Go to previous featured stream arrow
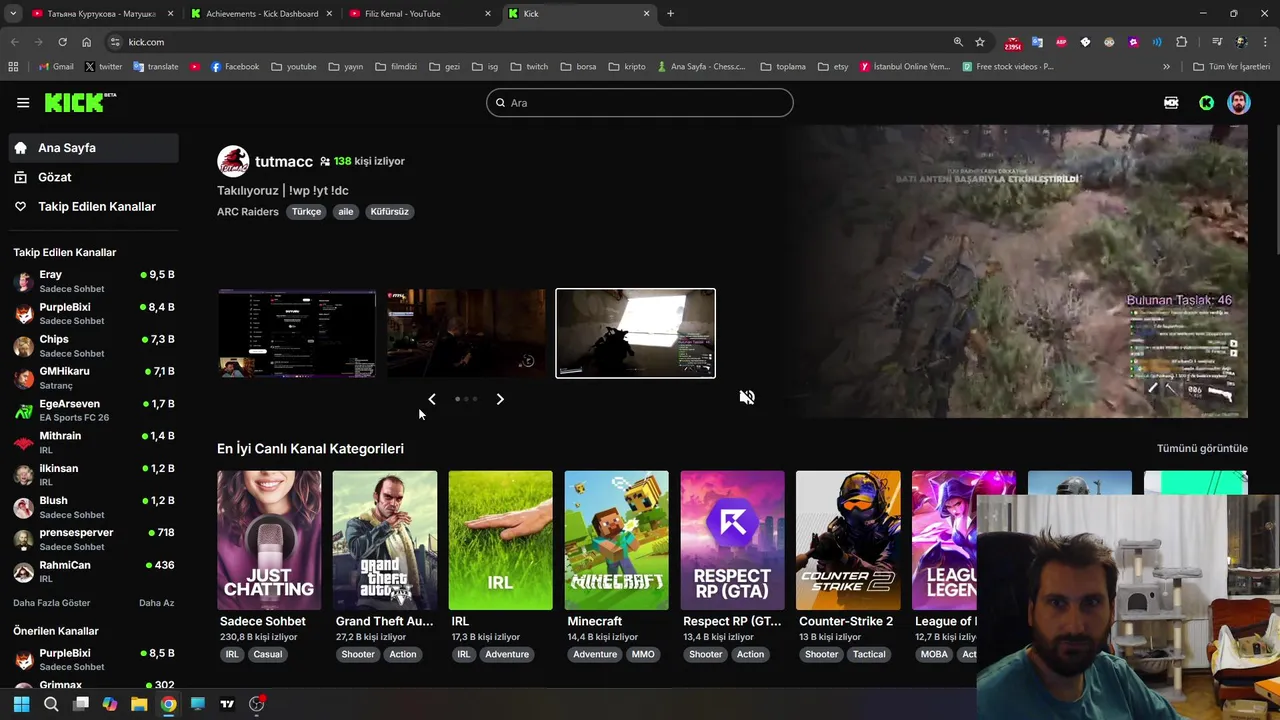The width and height of the screenshot is (1280, 720). 432,399
